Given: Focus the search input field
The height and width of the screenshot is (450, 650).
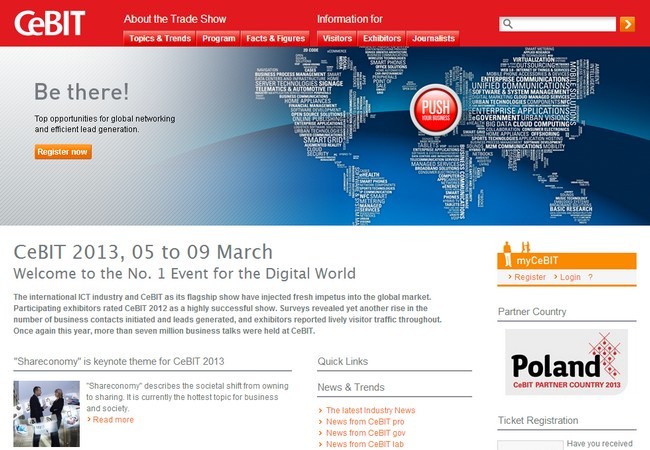Looking at the screenshot, I should [x=558, y=24].
